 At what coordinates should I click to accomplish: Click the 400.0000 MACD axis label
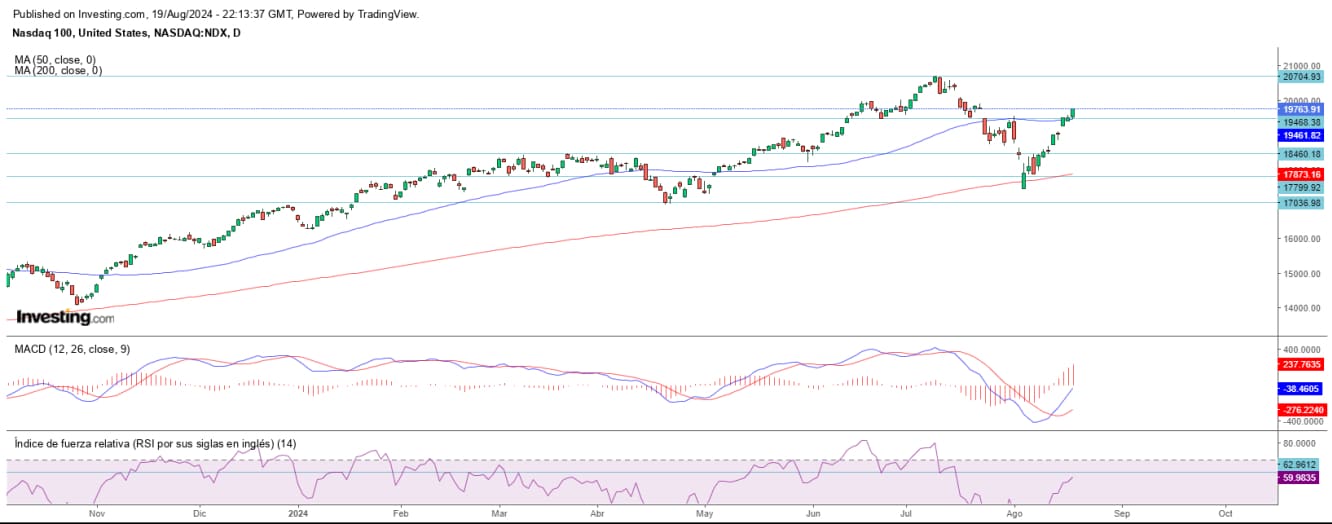click(x=1302, y=350)
